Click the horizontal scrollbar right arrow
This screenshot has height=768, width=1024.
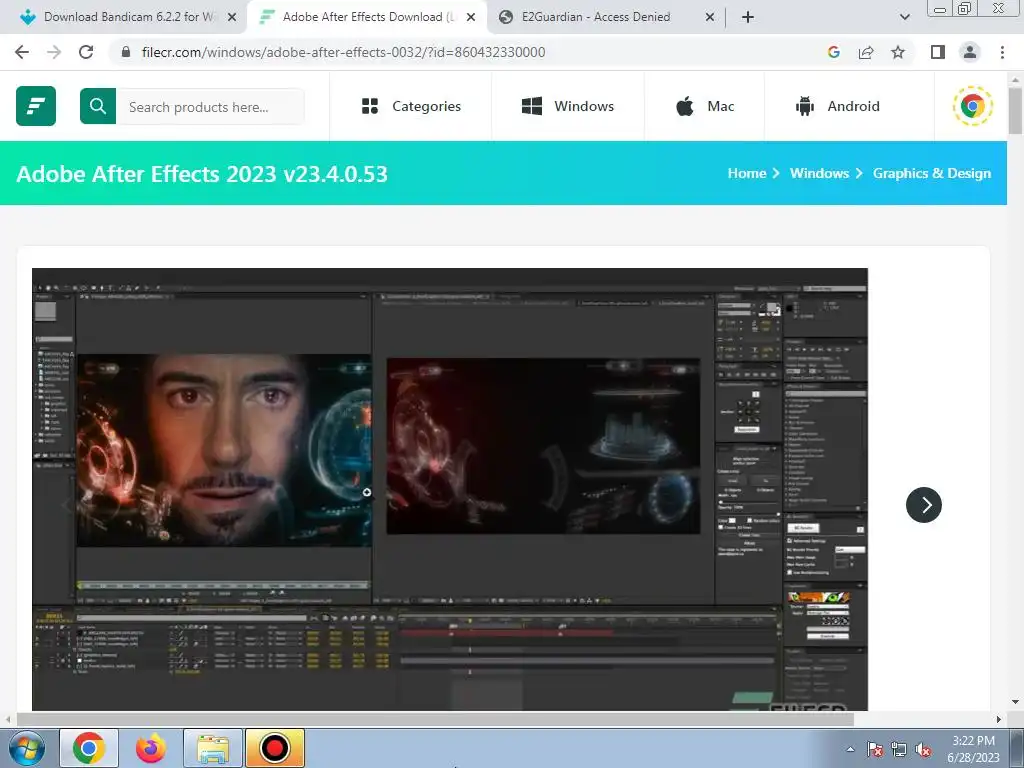tap(999, 719)
